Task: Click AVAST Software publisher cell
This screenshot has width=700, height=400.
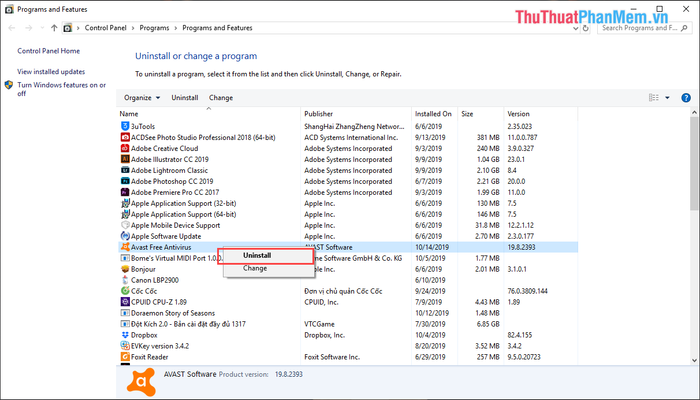Action: pos(328,247)
